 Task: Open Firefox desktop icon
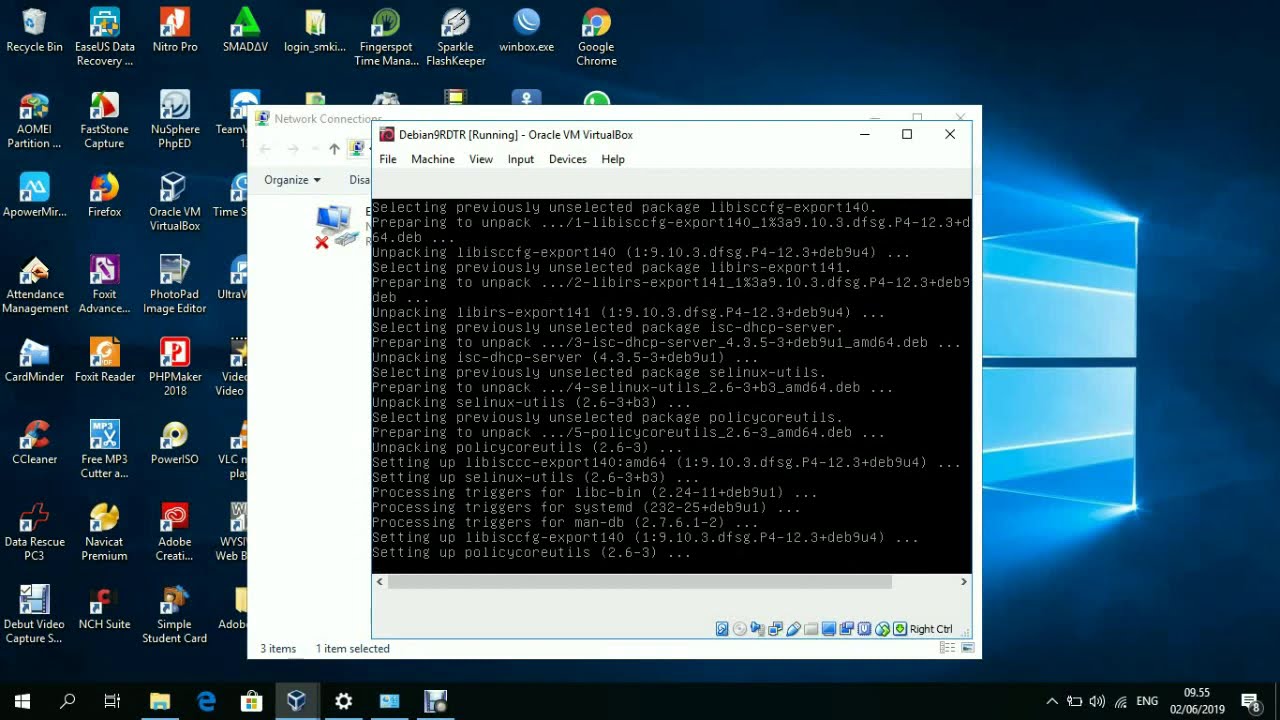[104, 195]
